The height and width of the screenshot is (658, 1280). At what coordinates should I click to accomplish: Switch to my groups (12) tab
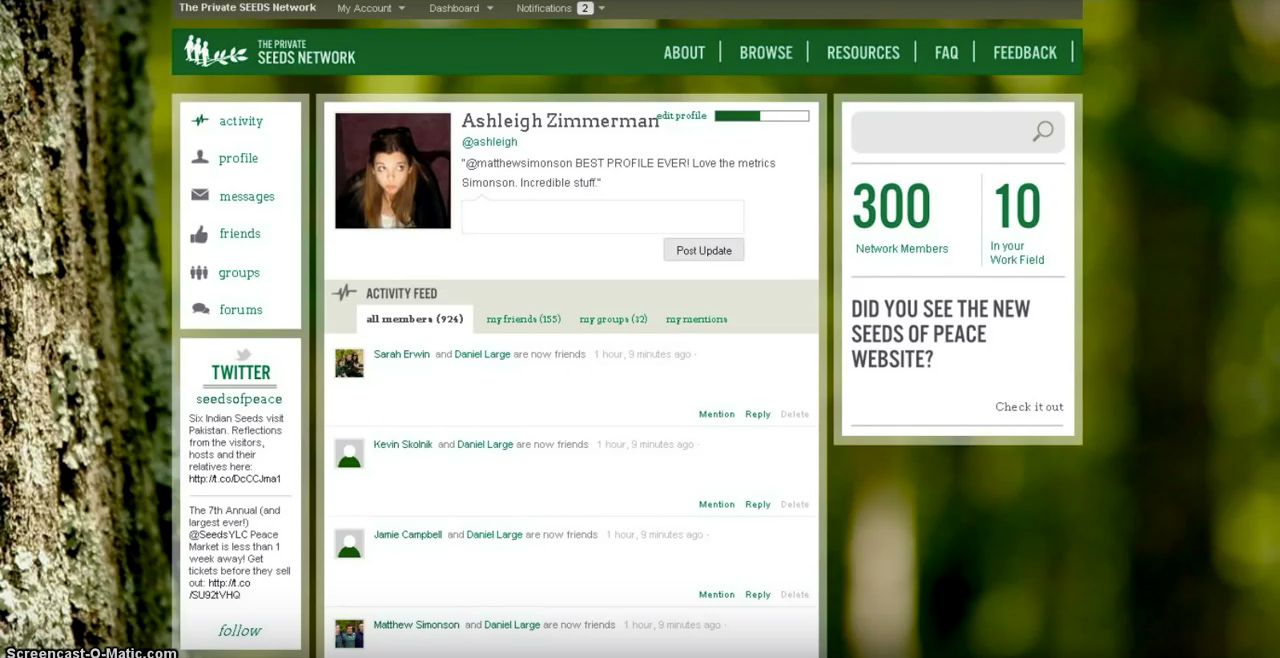(613, 319)
